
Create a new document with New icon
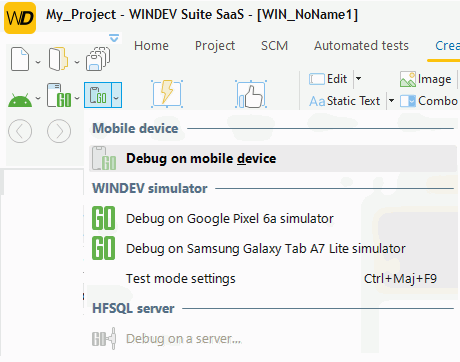[20, 59]
